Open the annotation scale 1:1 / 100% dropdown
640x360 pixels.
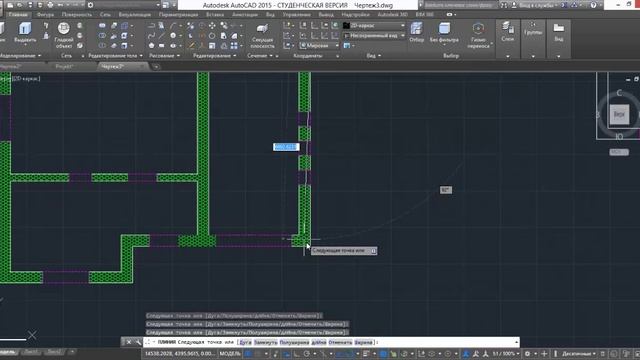pos(505,353)
